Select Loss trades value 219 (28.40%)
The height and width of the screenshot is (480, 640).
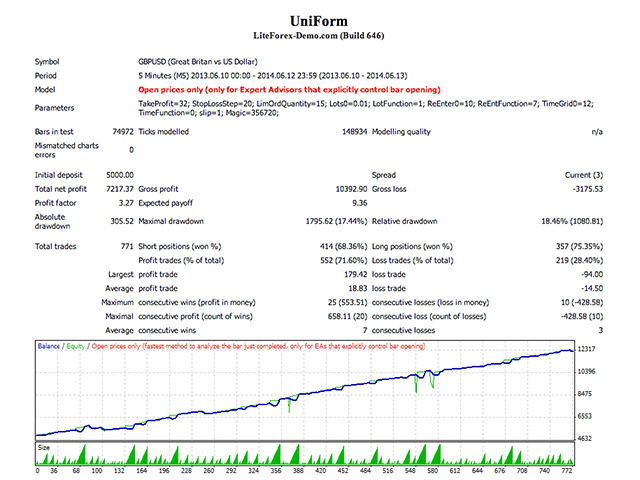[x=579, y=260]
